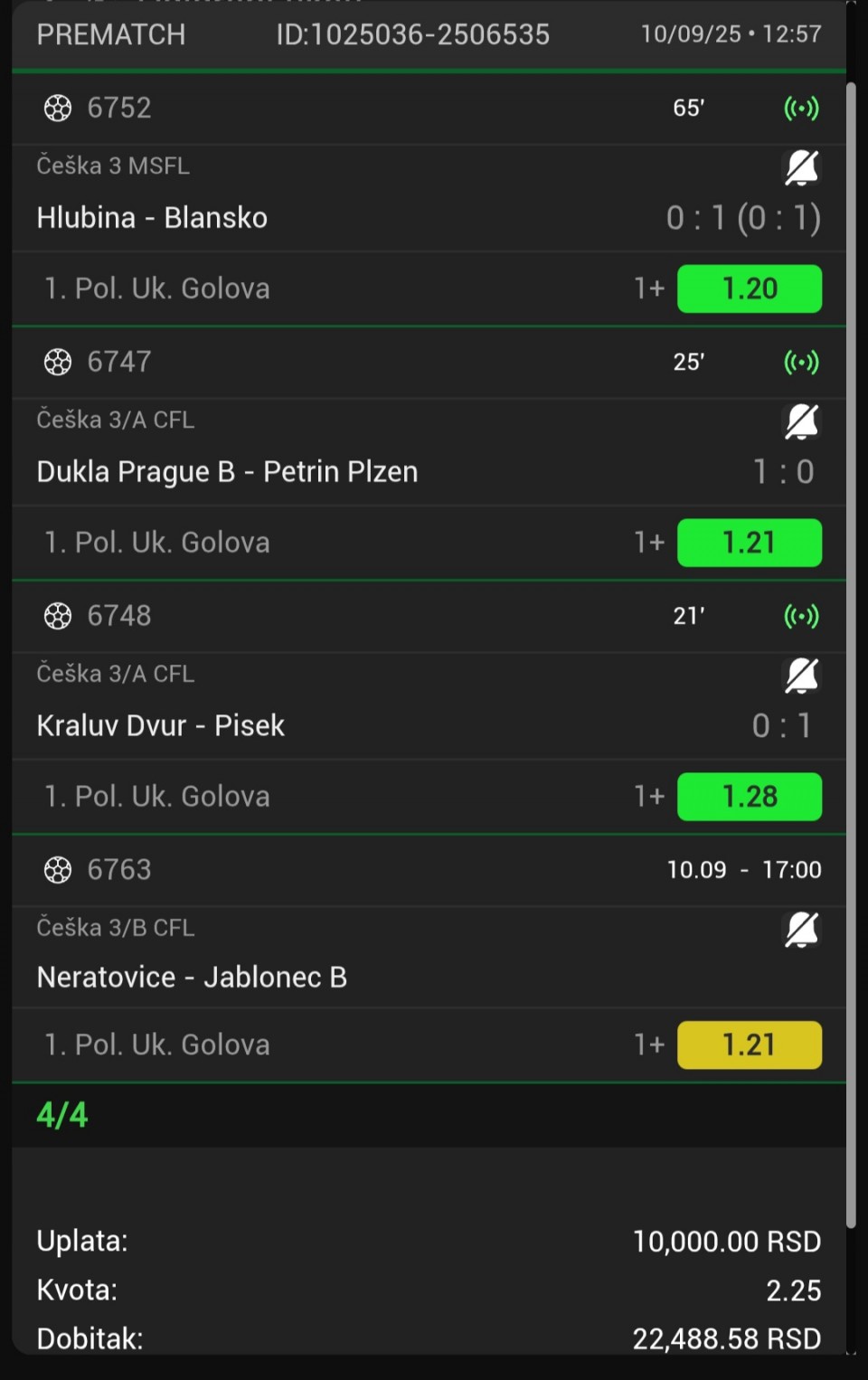
Task: Click the soccer ball icon next to 6748
Action: pyautogui.click(x=58, y=617)
